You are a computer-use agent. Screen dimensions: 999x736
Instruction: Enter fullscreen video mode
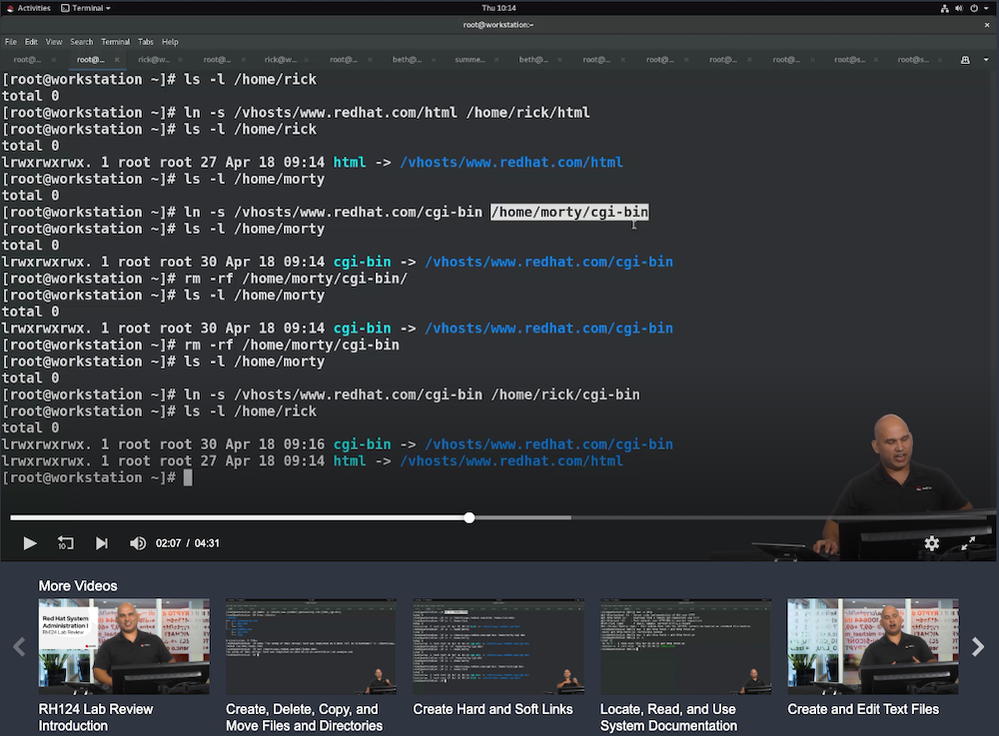pyautogui.click(x=968, y=543)
